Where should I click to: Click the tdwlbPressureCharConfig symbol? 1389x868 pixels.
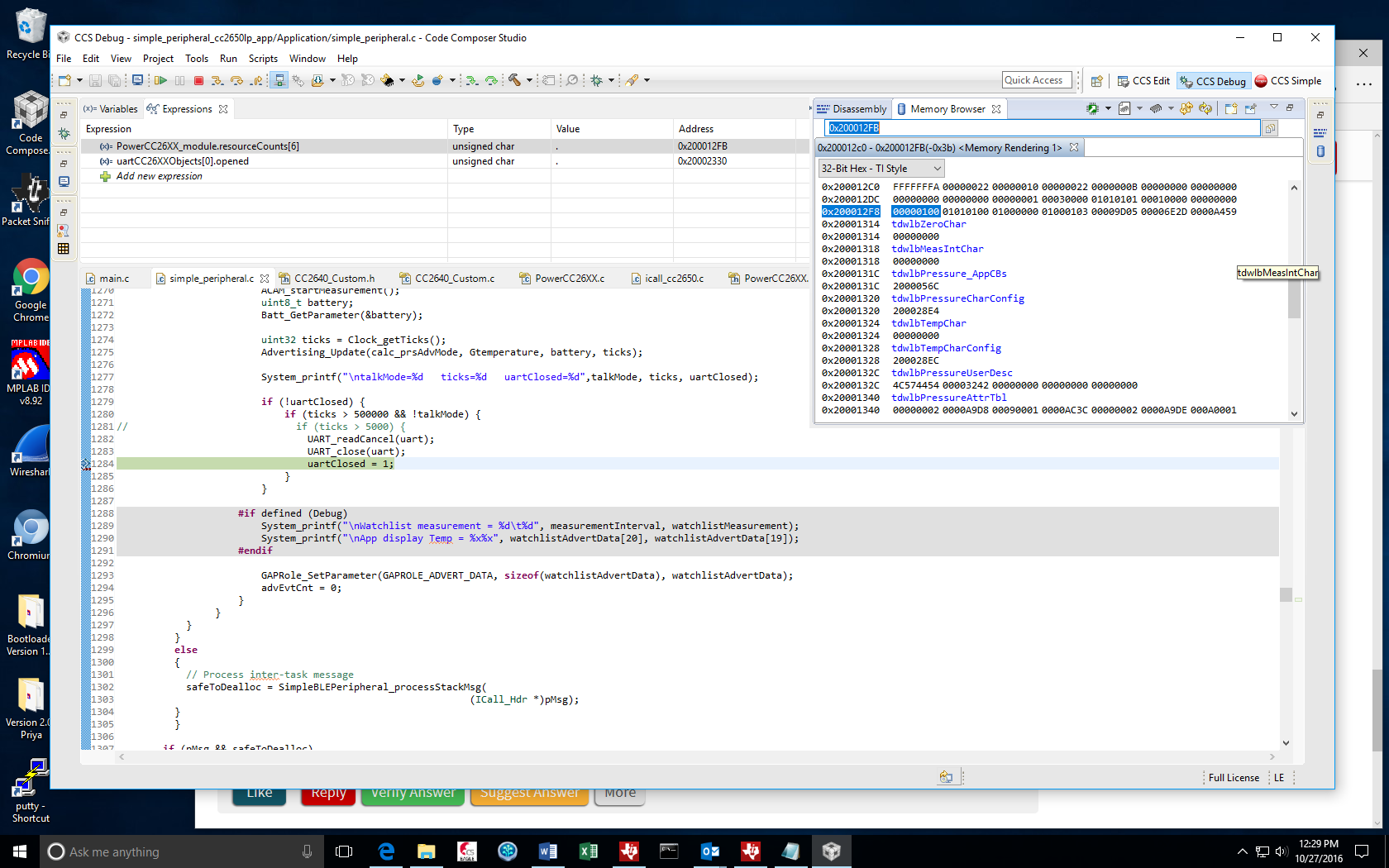pos(957,298)
